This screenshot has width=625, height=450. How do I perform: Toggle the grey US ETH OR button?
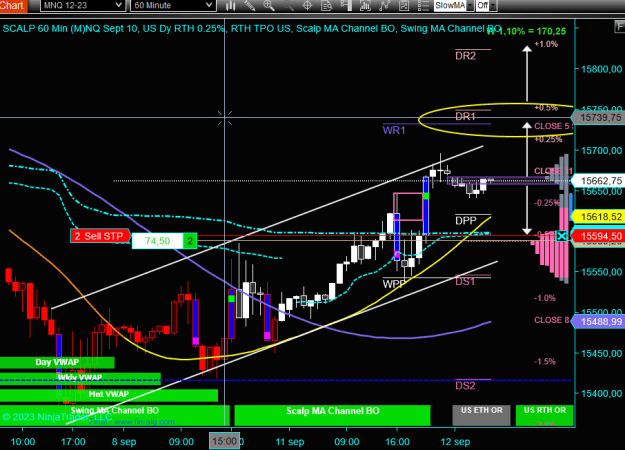coord(481,415)
